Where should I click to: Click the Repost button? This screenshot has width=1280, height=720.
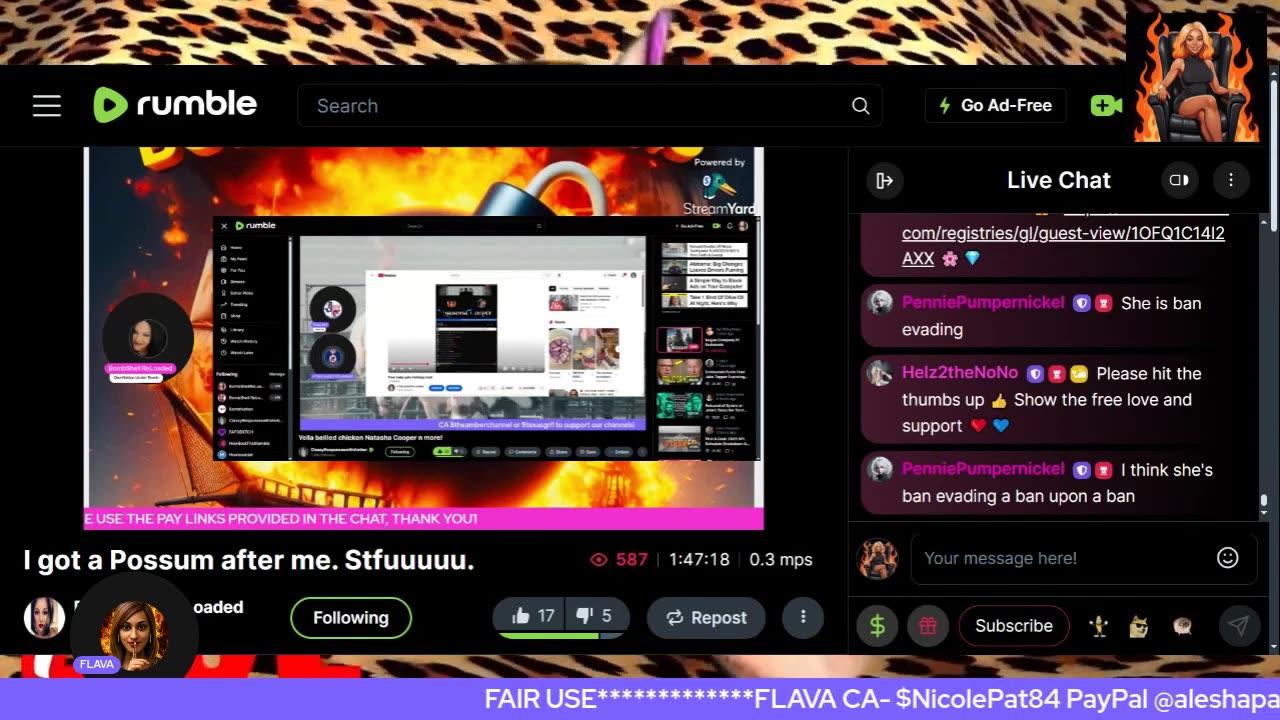(706, 618)
